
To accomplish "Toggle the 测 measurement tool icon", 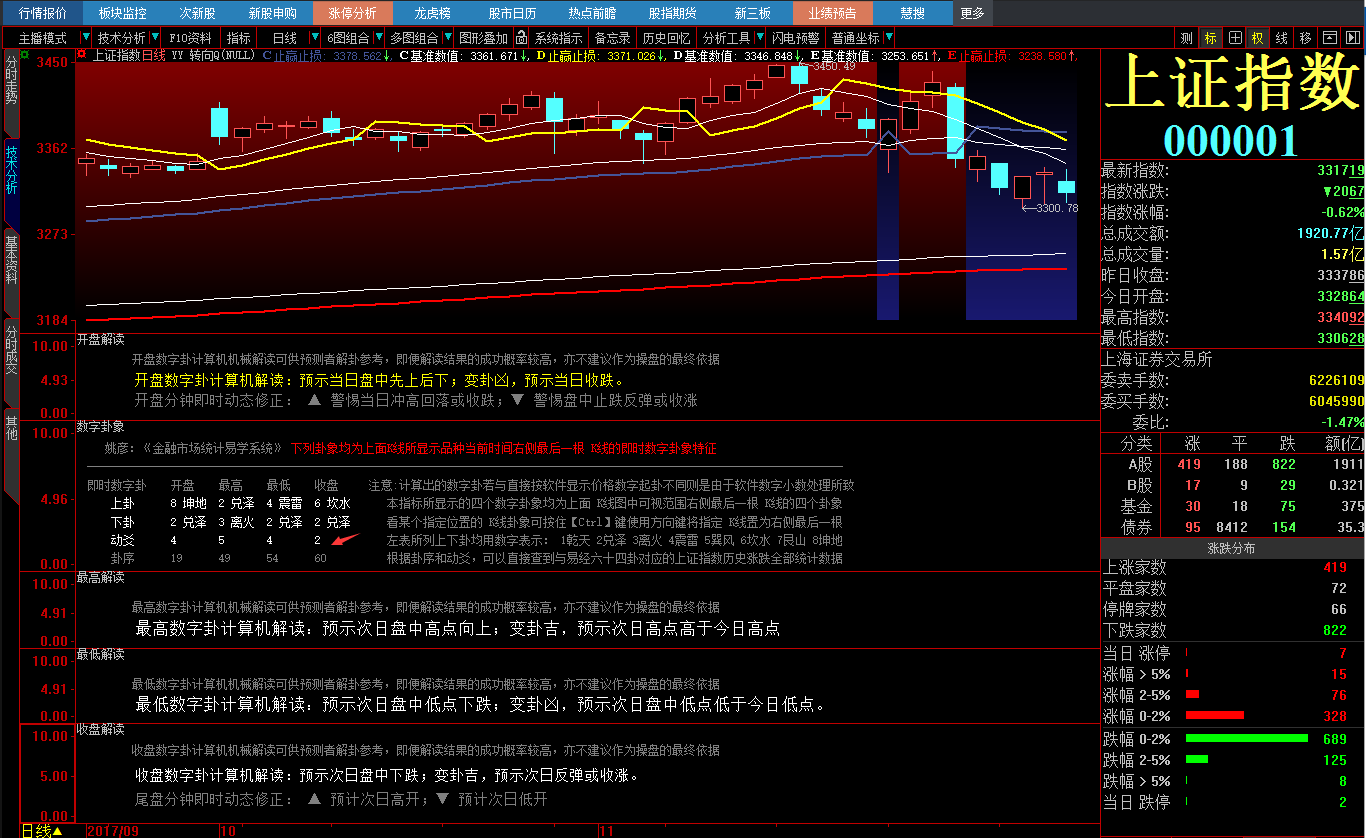I will tap(1186, 38).
